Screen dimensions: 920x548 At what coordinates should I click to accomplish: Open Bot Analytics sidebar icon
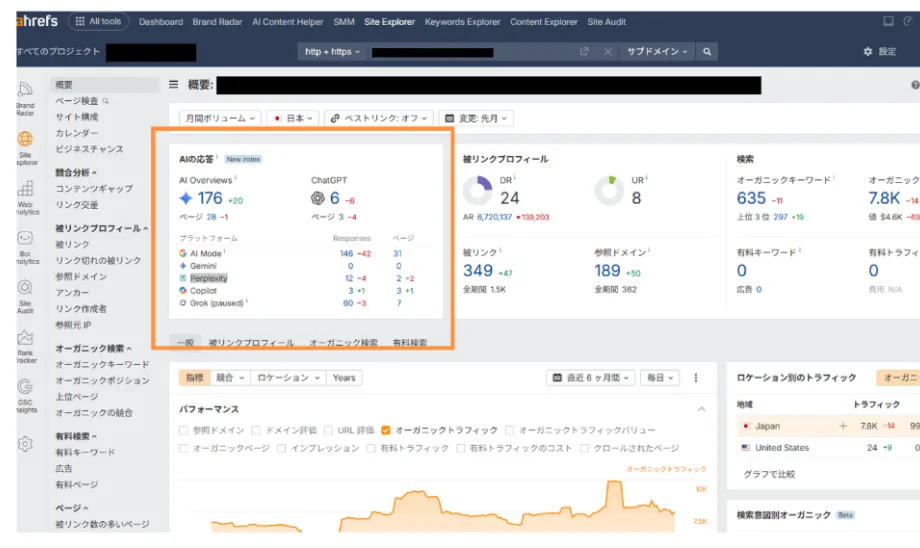25,247
